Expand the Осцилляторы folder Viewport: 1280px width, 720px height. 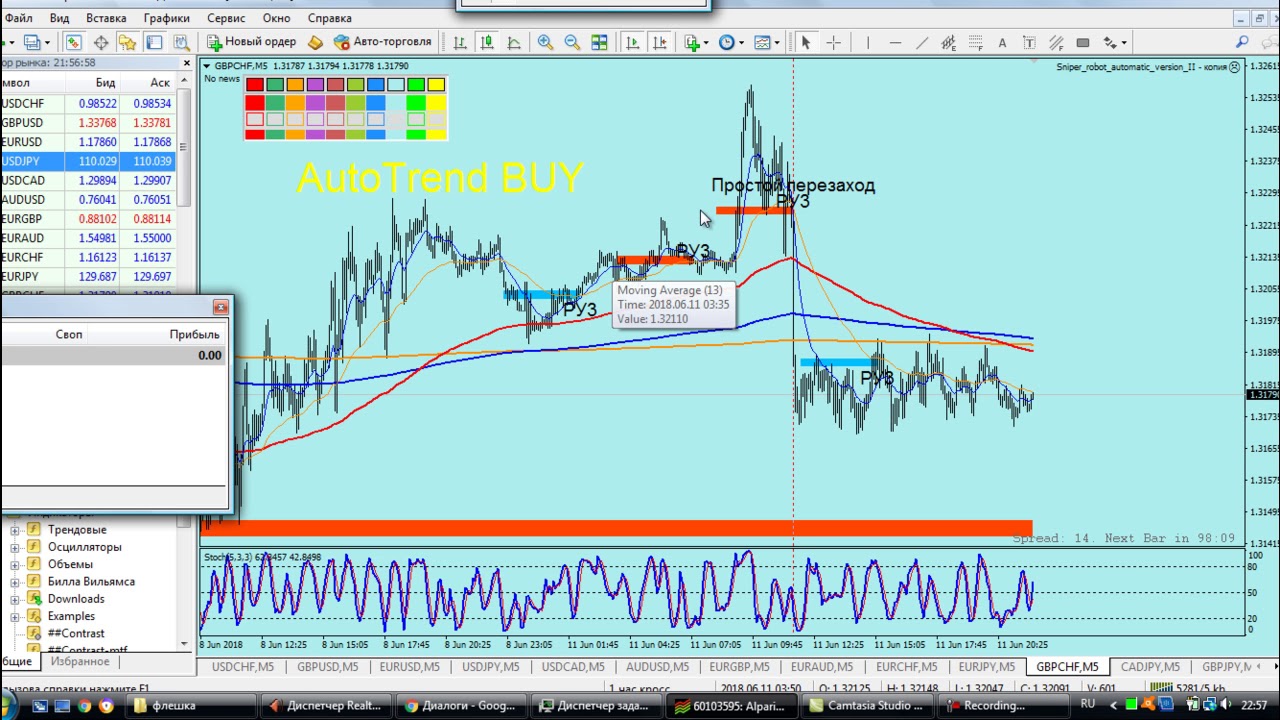click(15, 547)
